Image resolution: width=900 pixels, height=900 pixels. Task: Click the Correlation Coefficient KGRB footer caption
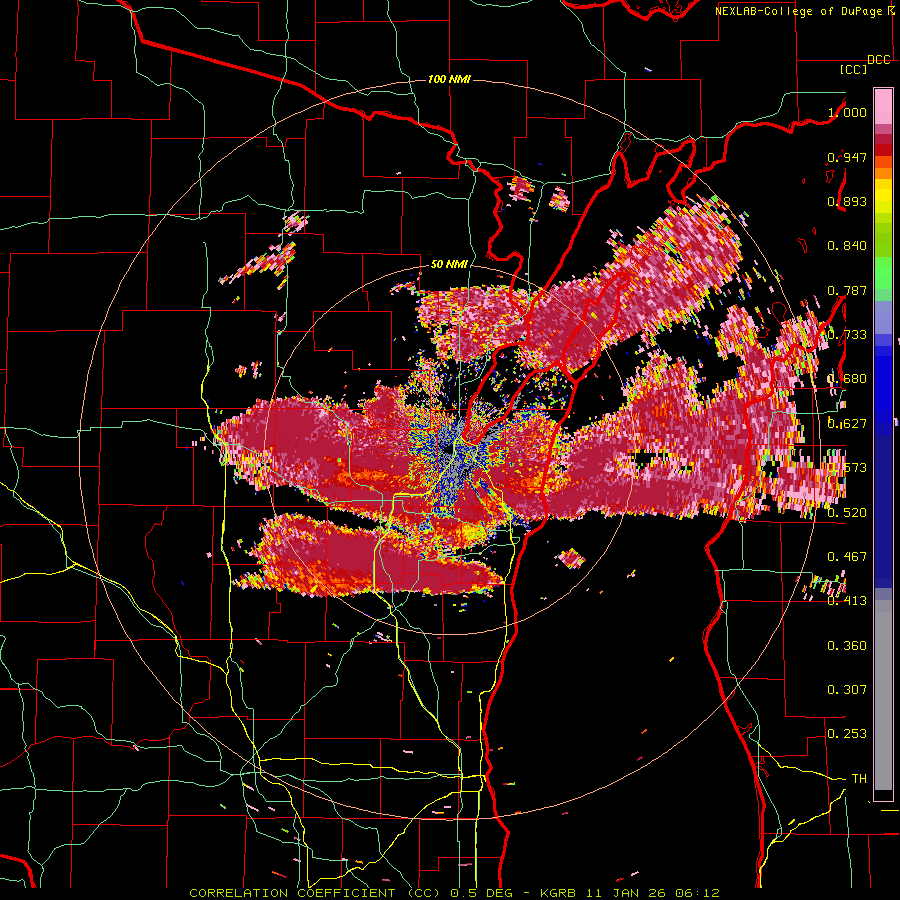tap(455, 893)
